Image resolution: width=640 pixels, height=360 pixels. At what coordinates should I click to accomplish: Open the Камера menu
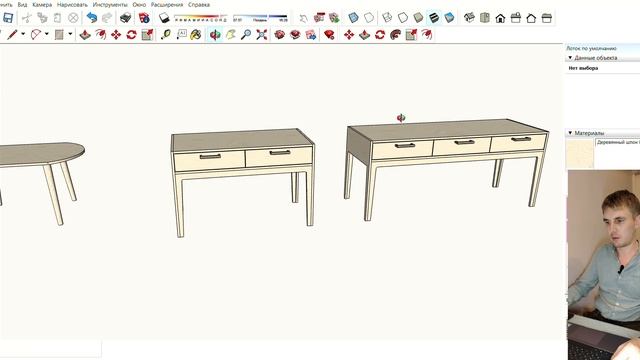(42, 4)
